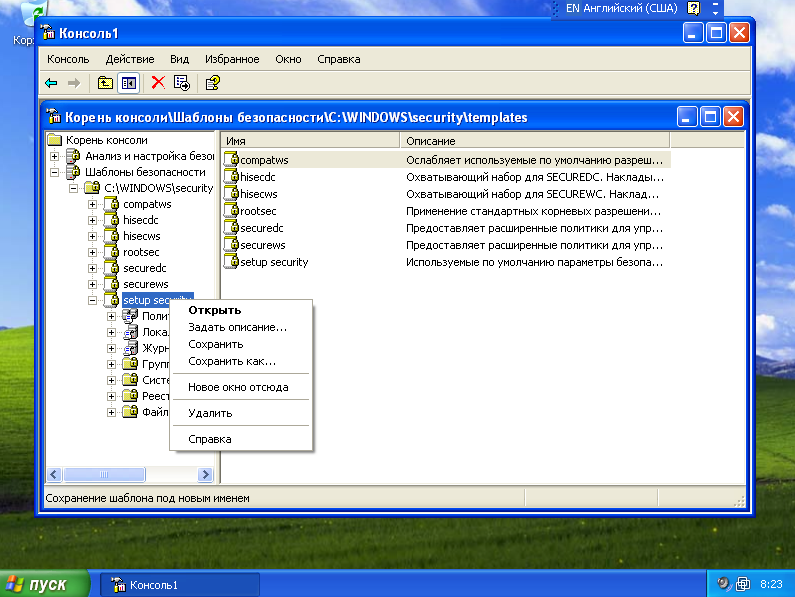Expand the Анализ и настройка tree node
The height and width of the screenshot is (597, 795).
tap(54, 156)
